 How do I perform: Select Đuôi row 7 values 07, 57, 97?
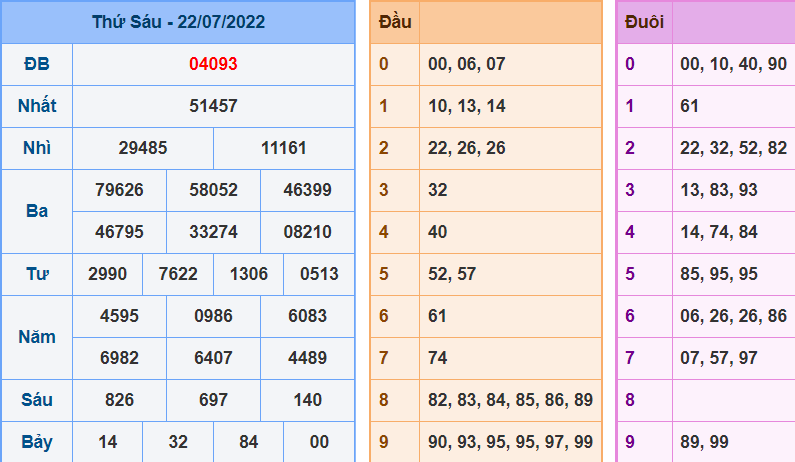tap(719, 359)
